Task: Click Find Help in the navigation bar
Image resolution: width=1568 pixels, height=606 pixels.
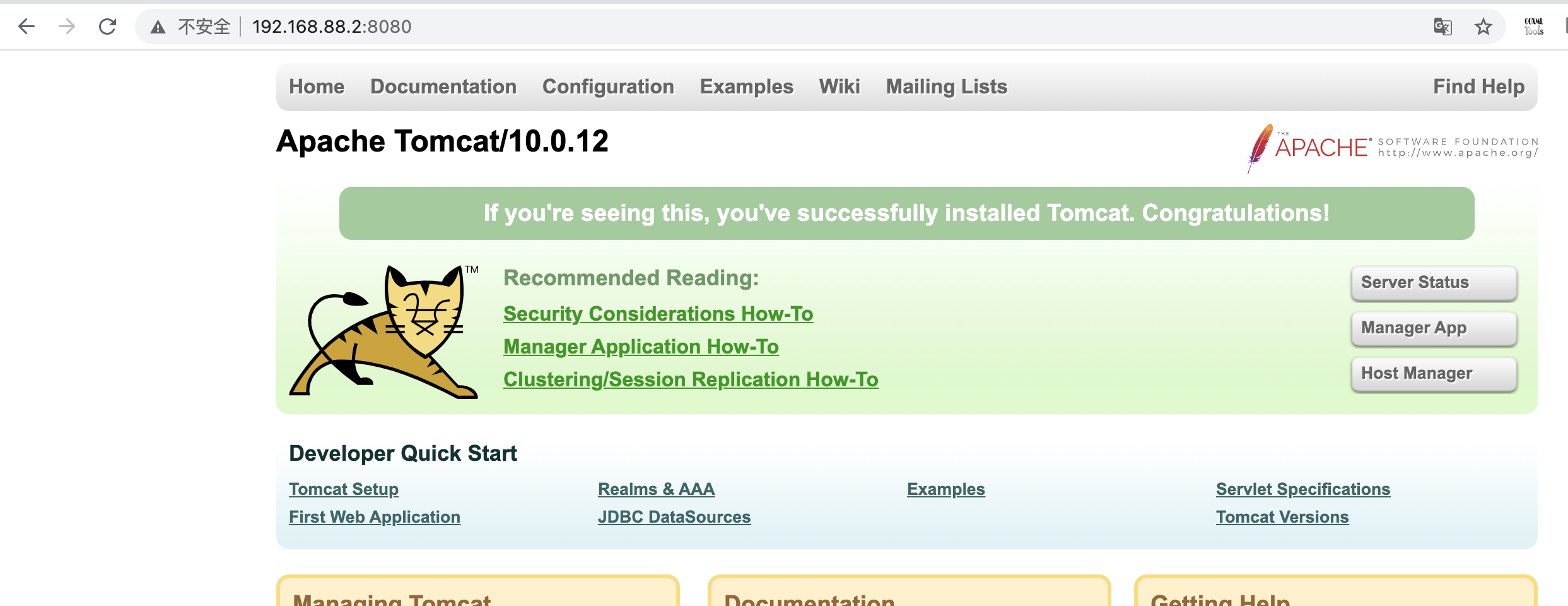Action: point(1478,86)
